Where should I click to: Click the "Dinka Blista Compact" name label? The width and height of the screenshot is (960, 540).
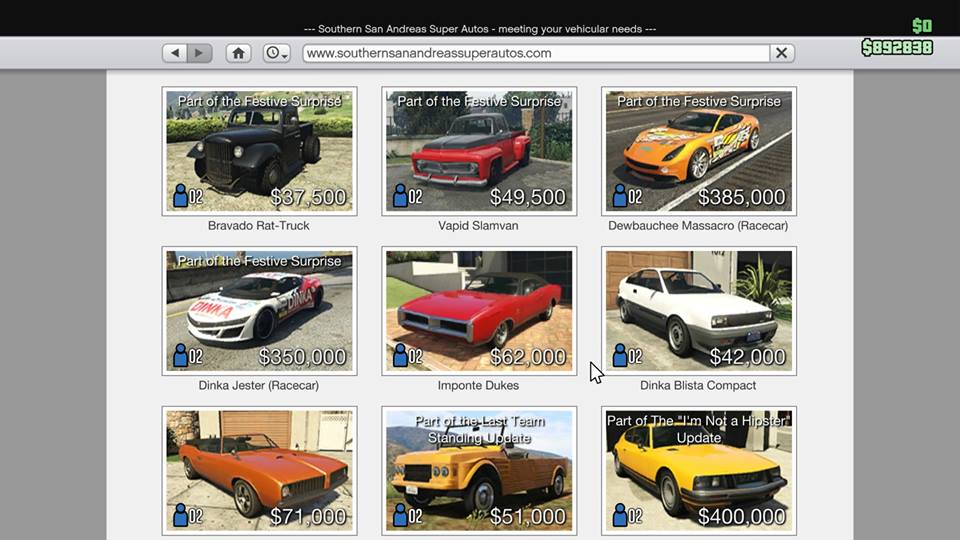pyautogui.click(x=698, y=386)
